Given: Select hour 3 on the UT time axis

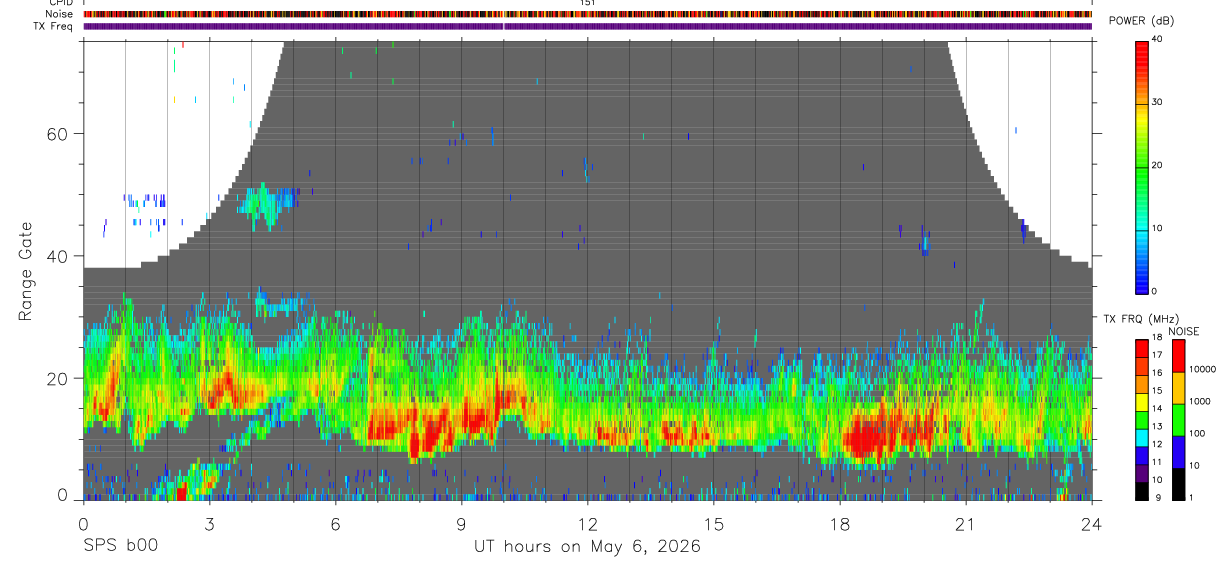Looking at the screenshot, I should 209,524.
